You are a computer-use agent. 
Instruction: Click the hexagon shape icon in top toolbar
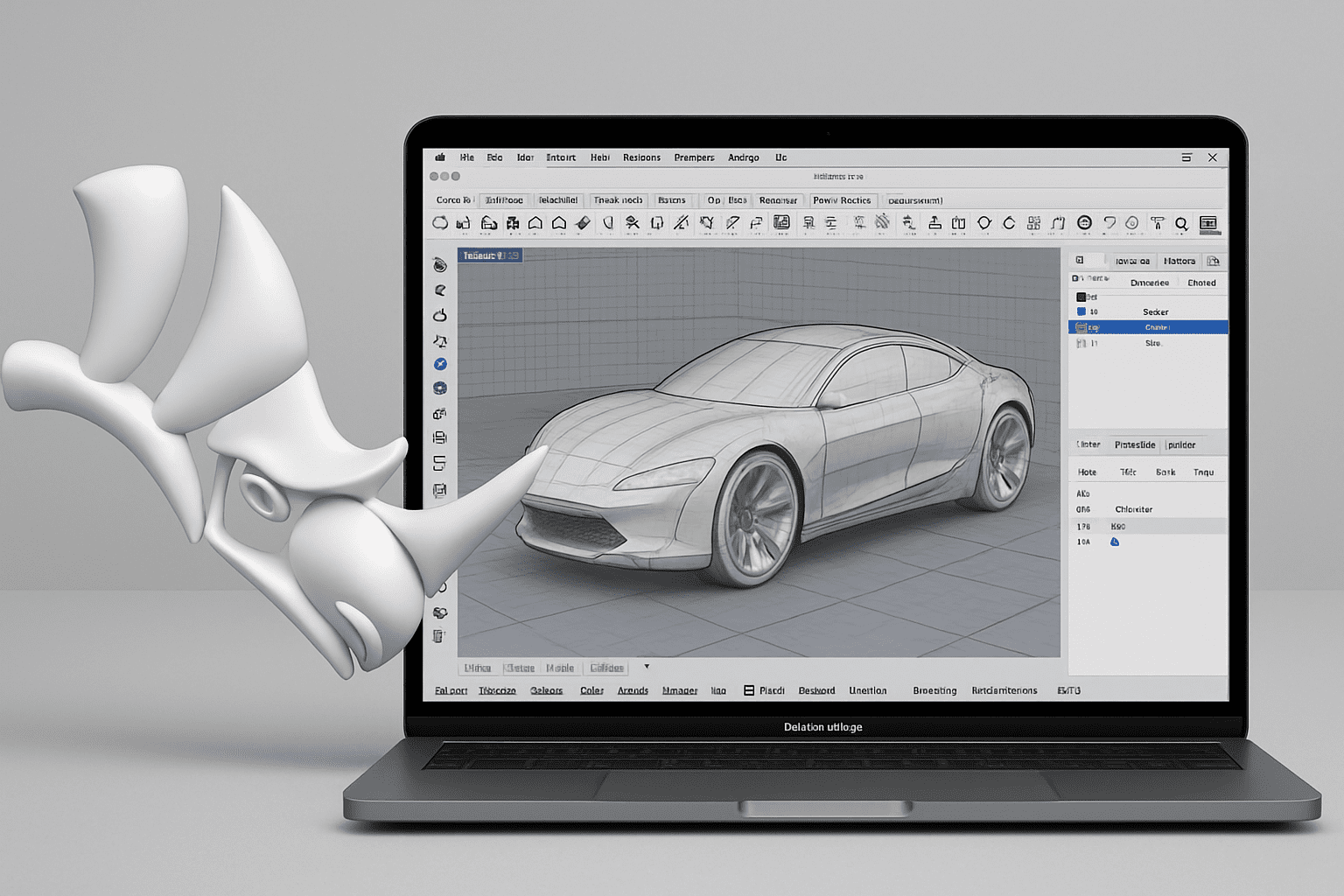pyautogui.click(x=984, y=223)
